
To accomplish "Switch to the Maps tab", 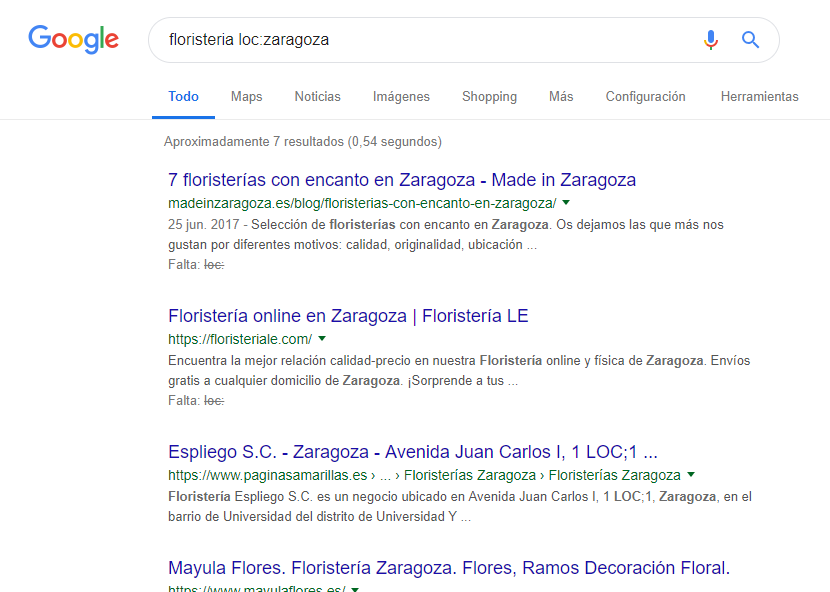I will point(246,97).
